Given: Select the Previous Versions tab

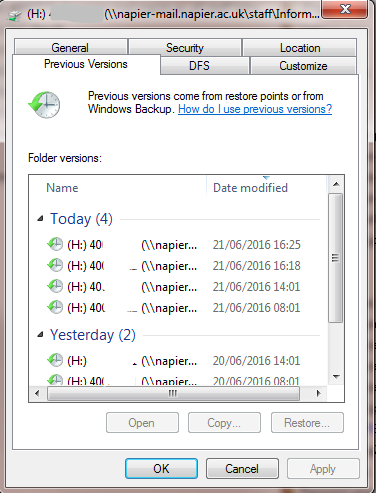Looking at the screenshot, I should click(x=86, y=64).
